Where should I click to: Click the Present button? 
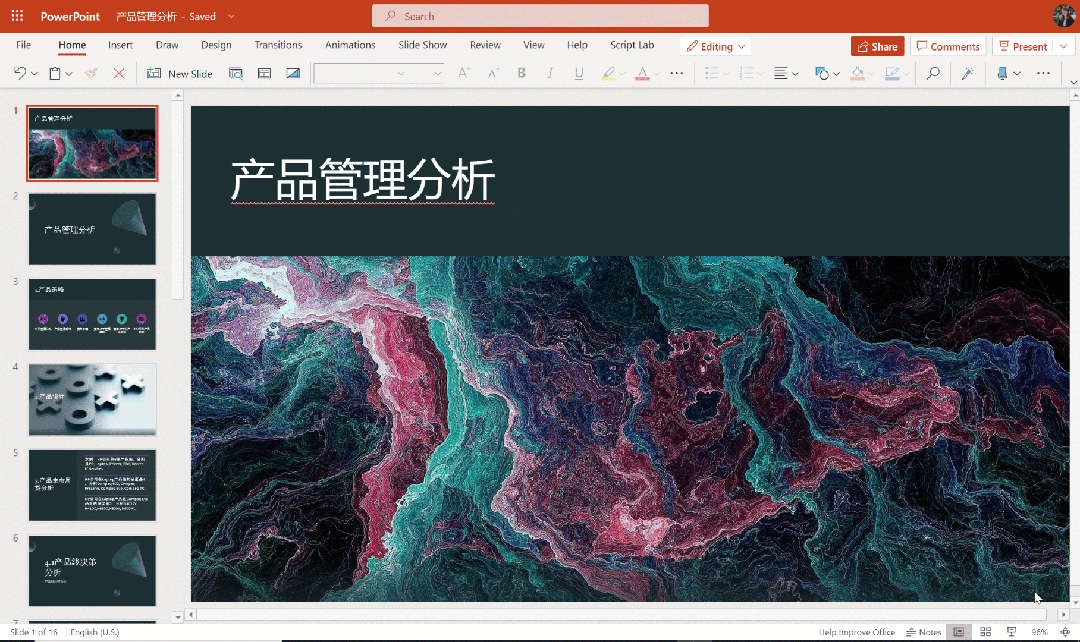click(x=1024, y=46)
